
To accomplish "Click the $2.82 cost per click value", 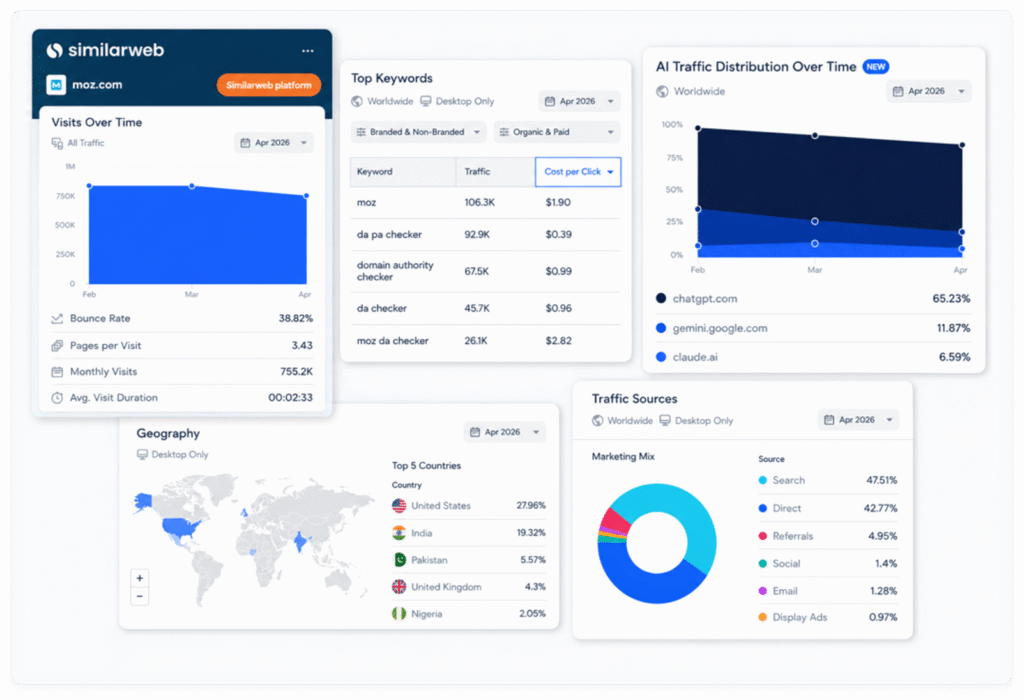I will click(x=558, y=341).
